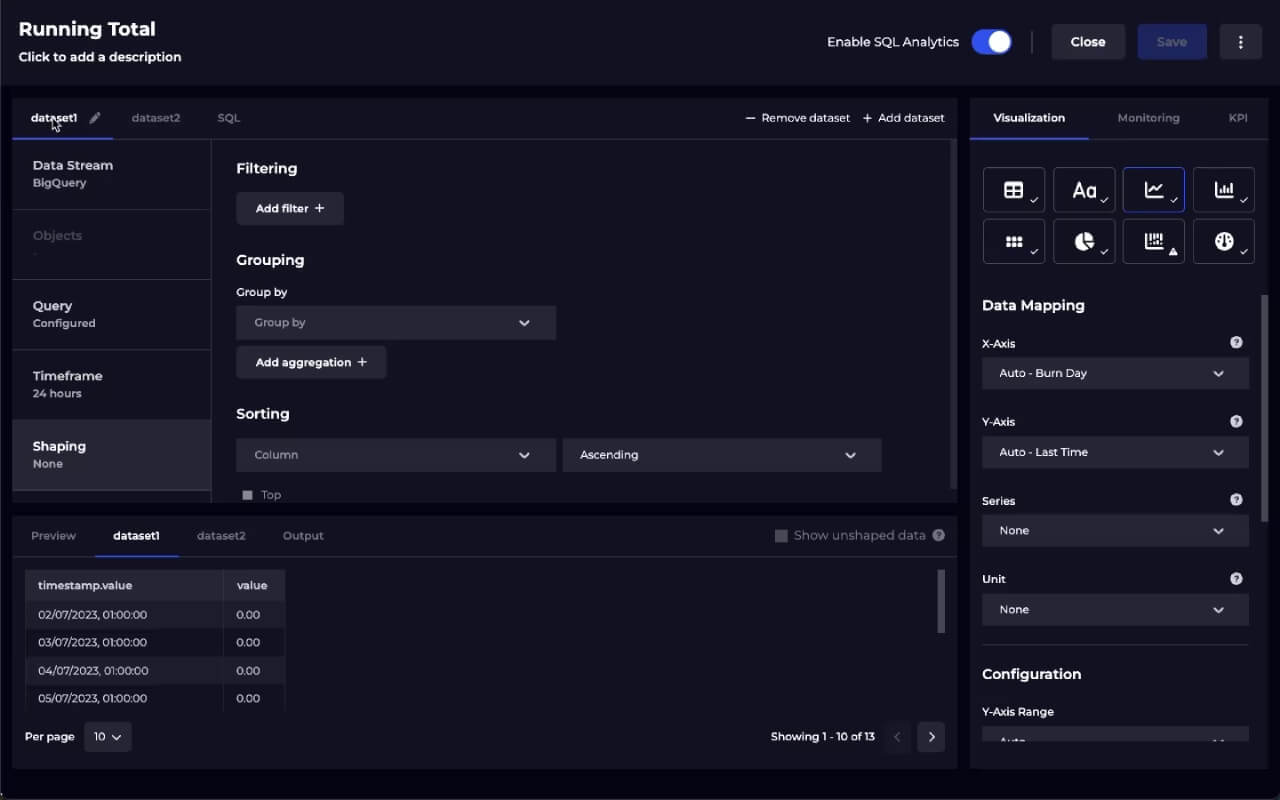Click the 03/07/2023, 01:00:00 cell
This screenshot has height=800, width=1280.
[124, 643]
